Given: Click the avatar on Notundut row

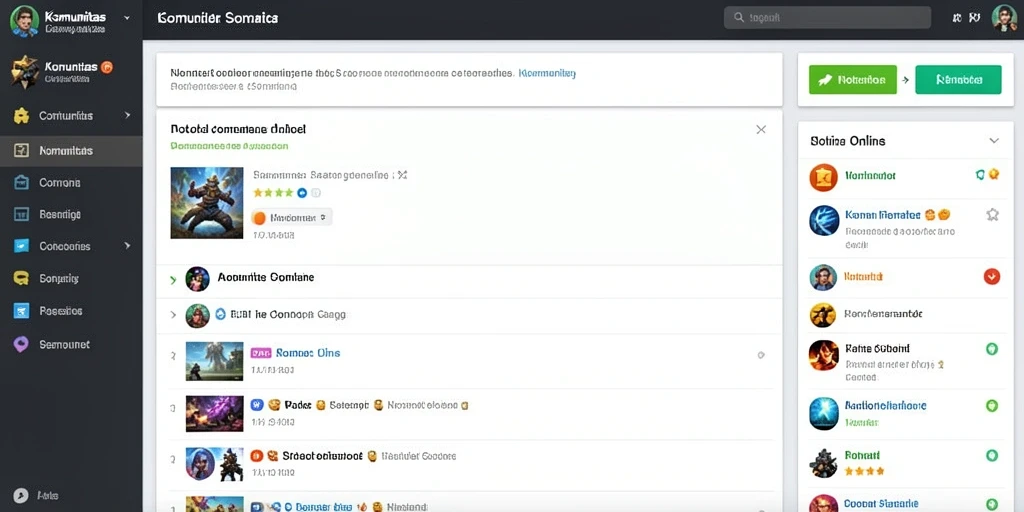Looking at the screenshot, I should coord(823,277).
